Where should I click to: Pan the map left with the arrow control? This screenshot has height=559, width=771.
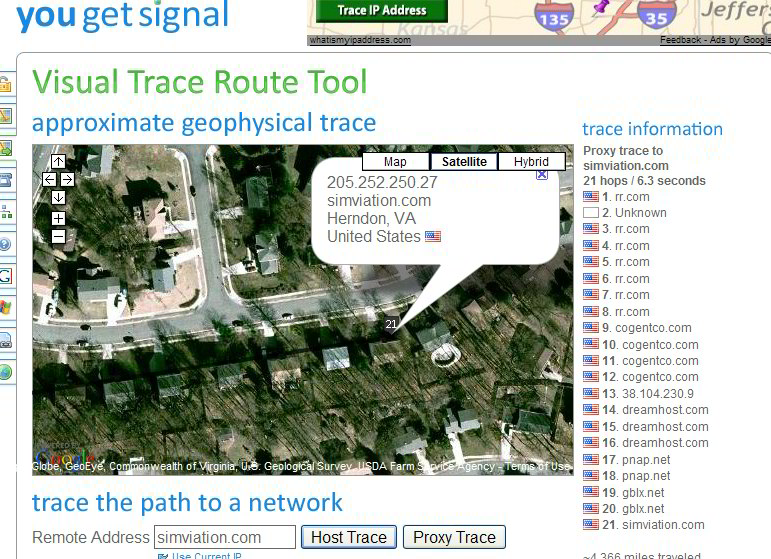click(x=49, y=179)
